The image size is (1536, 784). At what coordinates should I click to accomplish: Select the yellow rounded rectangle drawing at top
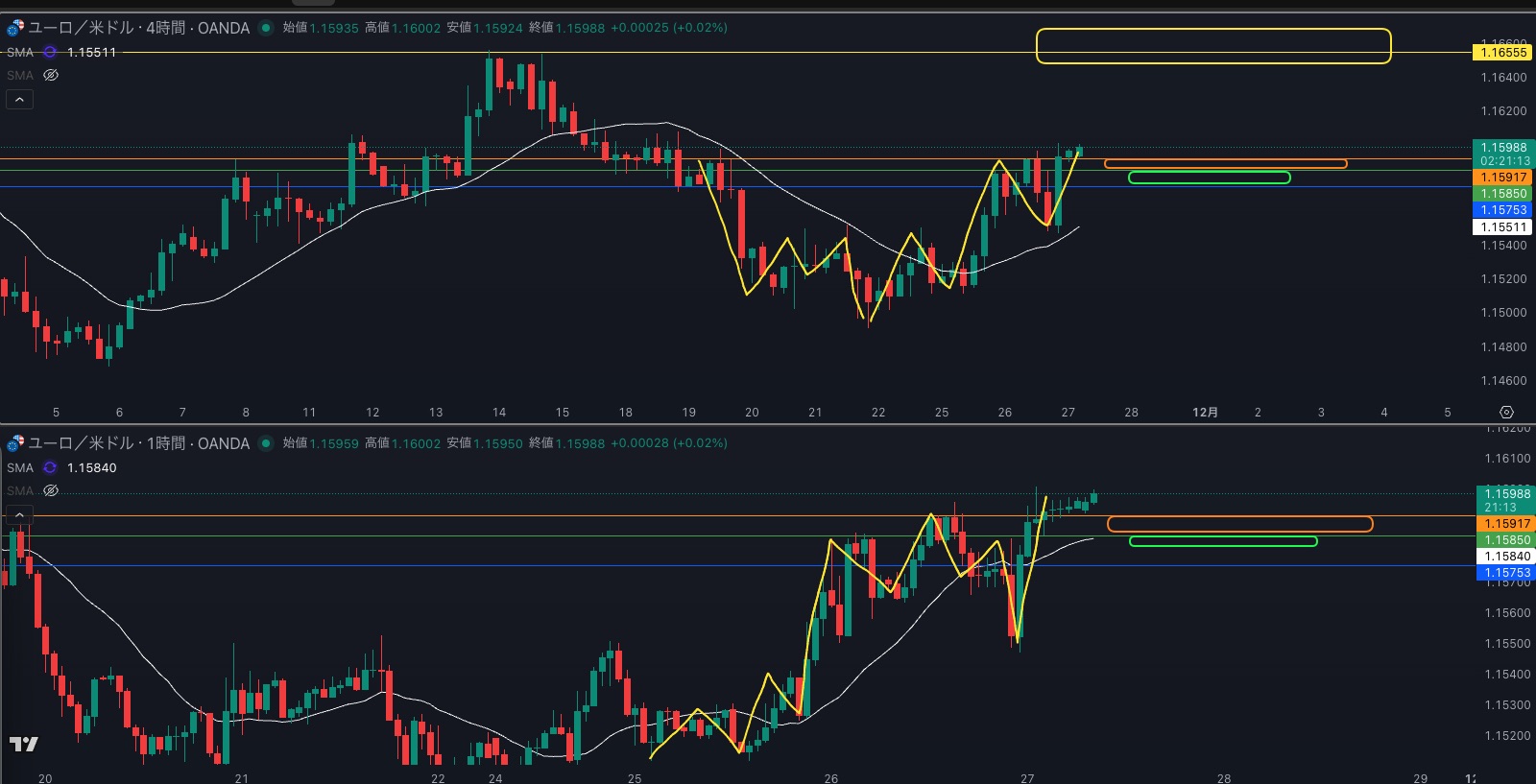click(x=1213, y=30)
